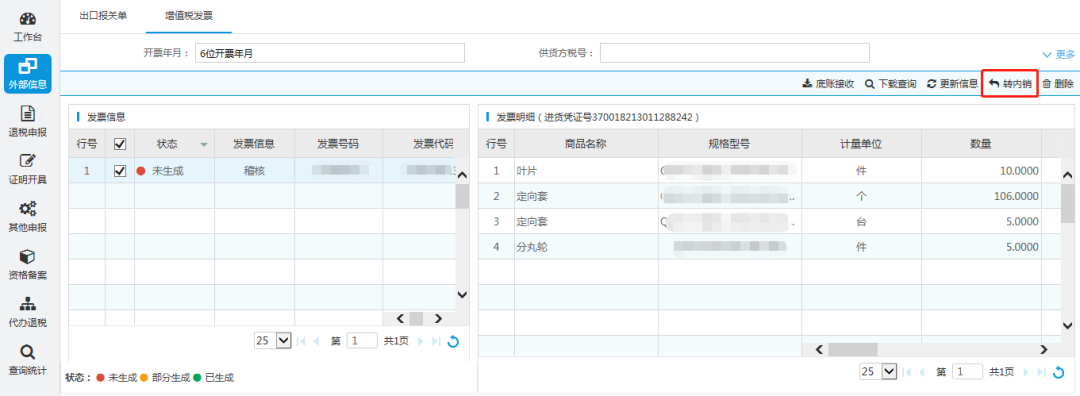
Task: Click the 规格型号 column header
Action: pyautogui.click(x=729, y=144)
